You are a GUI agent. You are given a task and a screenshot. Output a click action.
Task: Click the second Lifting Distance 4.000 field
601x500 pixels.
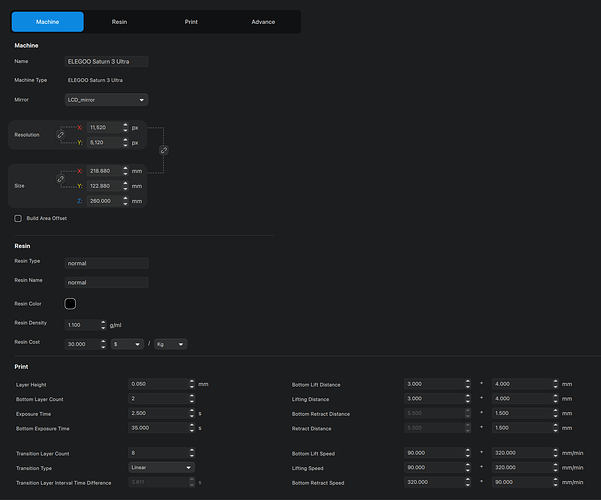(x=522, y=399)
